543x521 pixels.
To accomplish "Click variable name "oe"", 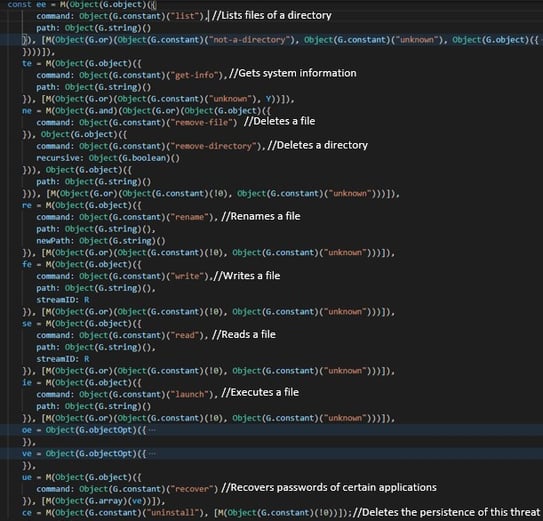I will [x=27, y=430].
